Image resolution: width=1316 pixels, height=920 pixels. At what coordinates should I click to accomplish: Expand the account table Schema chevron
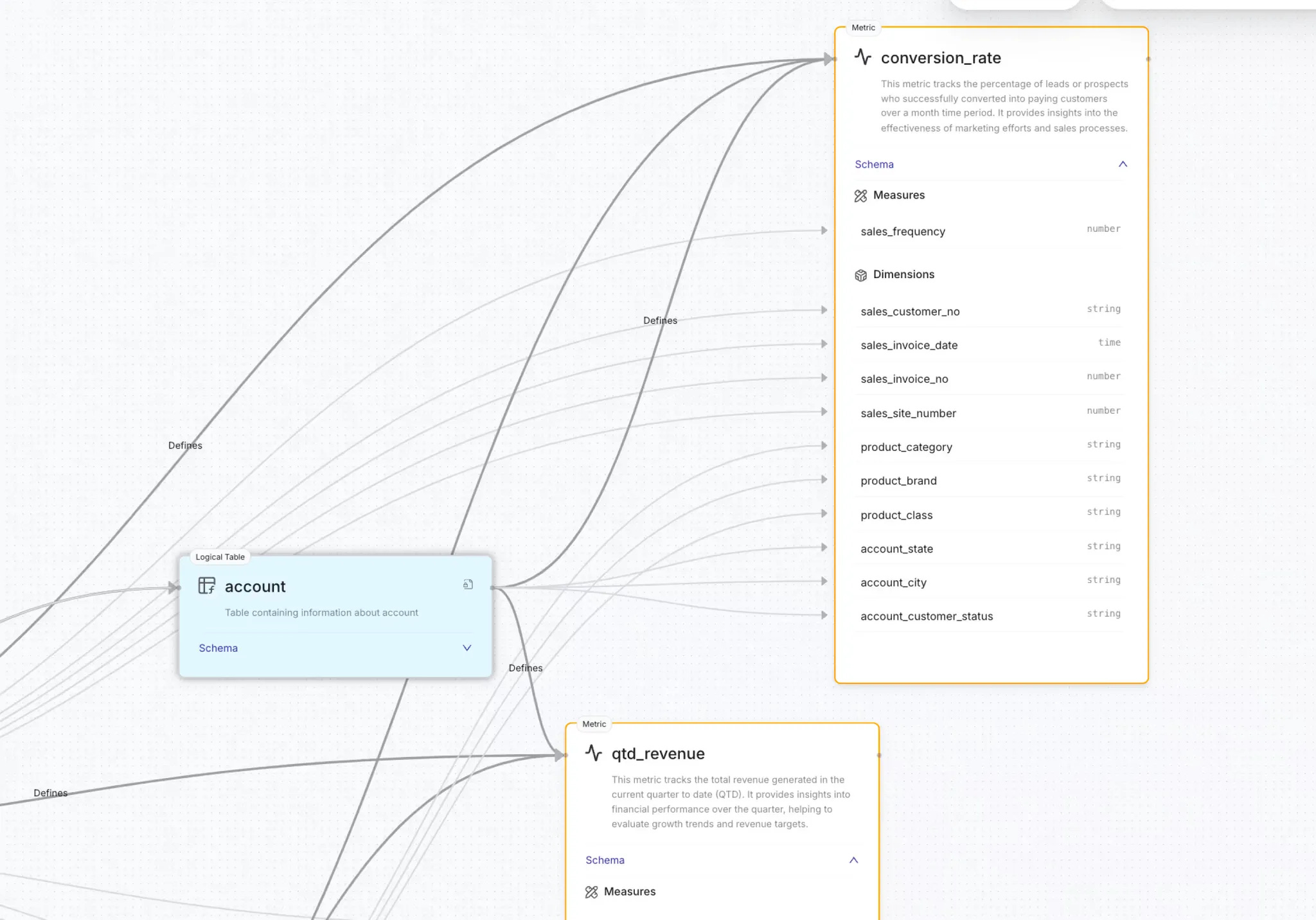tap(467, 648)
